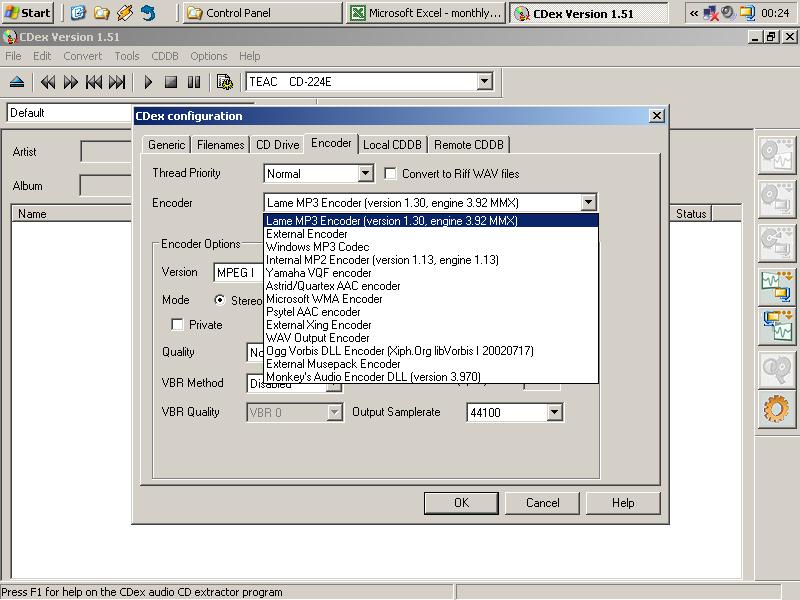This screenshot has height=600, width=800.
Task: Click the Cancel button
Action: coord(543,503)
